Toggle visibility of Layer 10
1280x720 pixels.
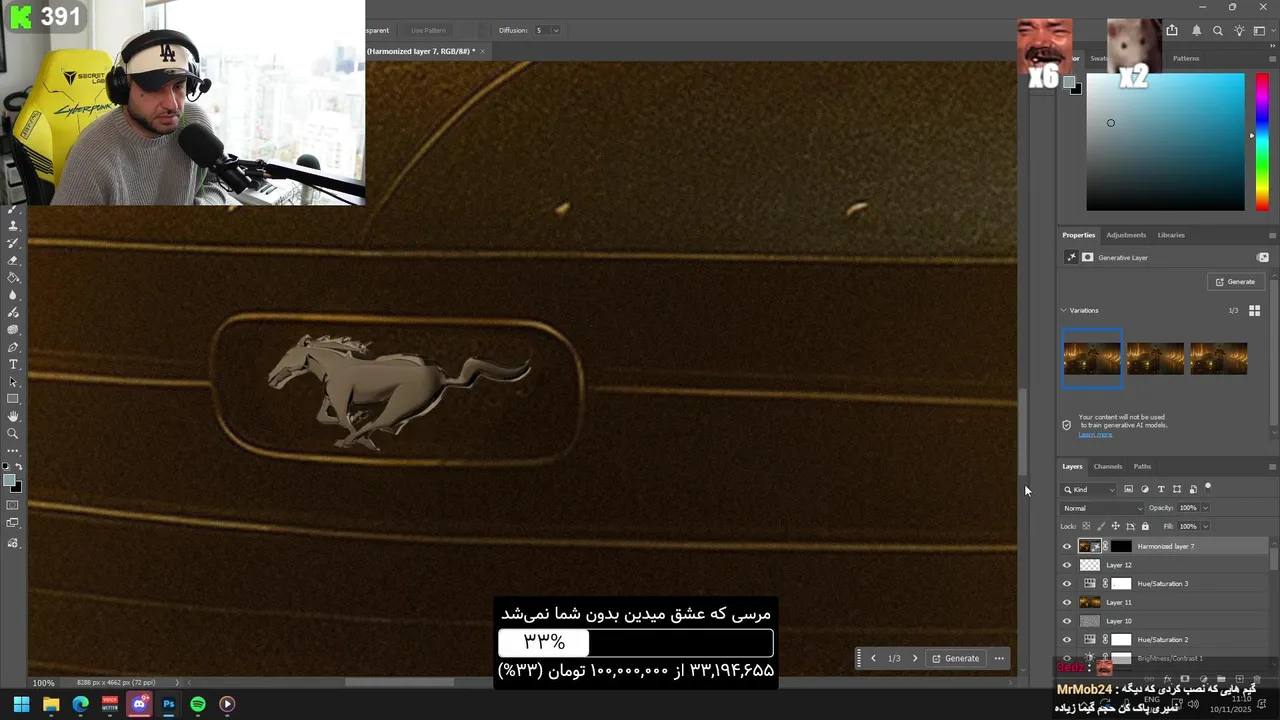pyautogui.click(x=1066, y=621)
